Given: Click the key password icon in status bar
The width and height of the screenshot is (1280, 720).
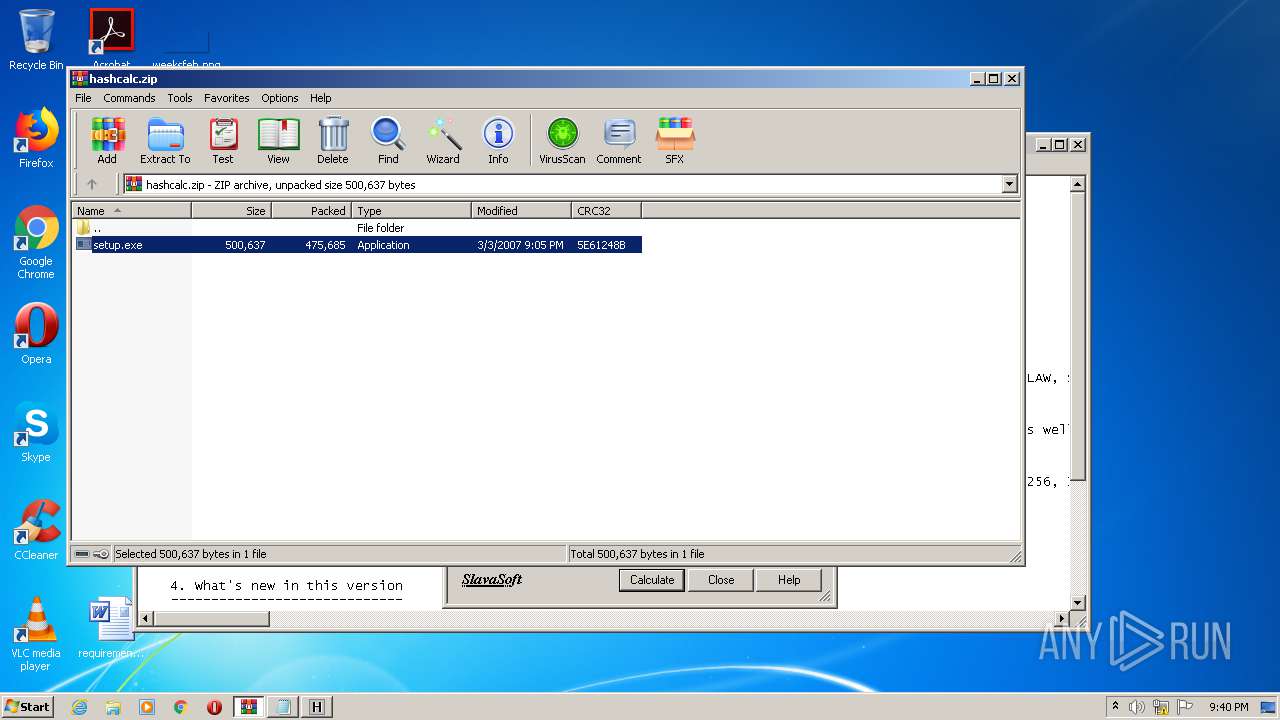Looking at the screenshot, I should click(102, 554).
